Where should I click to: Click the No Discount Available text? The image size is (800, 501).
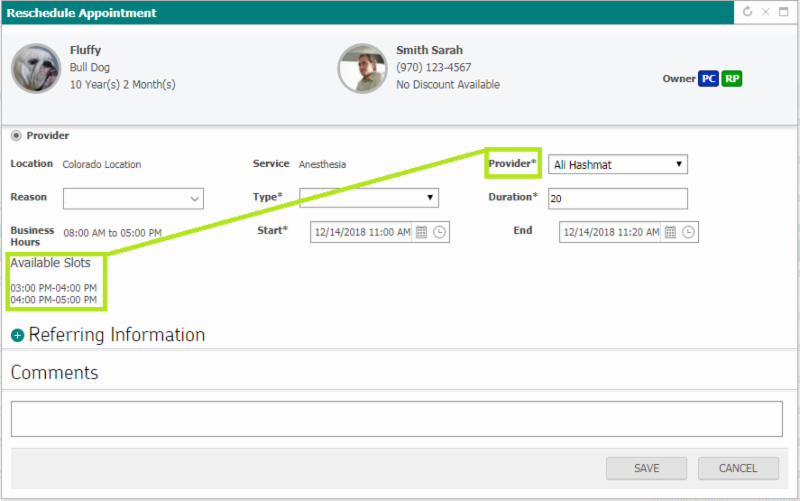point(448,85)
